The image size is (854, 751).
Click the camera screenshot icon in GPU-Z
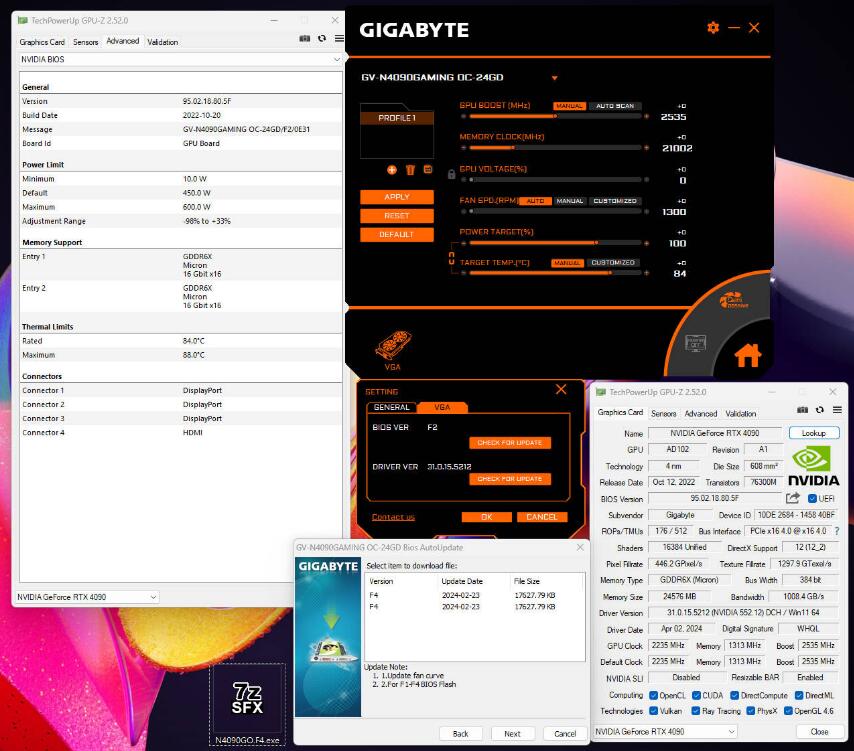point(305,38)
